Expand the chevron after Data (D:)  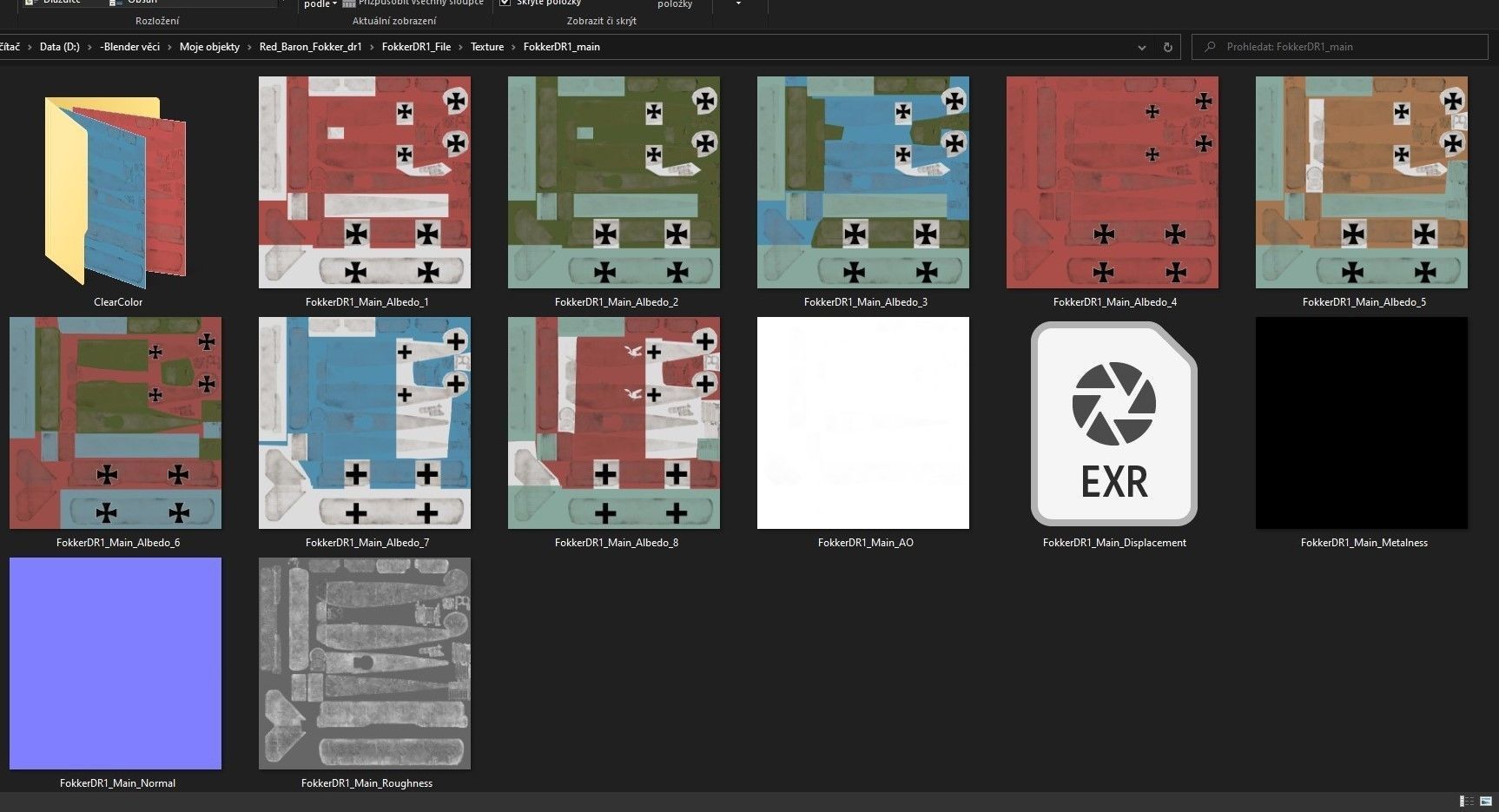click(x=89, y=47)
